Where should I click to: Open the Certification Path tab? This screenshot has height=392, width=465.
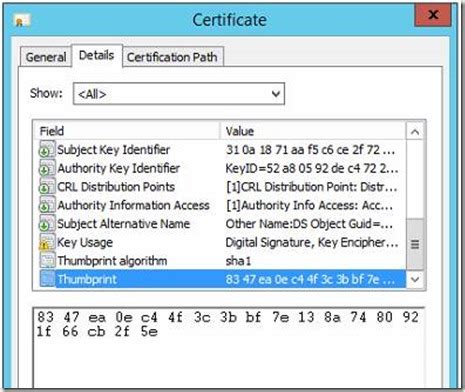pyautogui.click(x=172, y=57)
